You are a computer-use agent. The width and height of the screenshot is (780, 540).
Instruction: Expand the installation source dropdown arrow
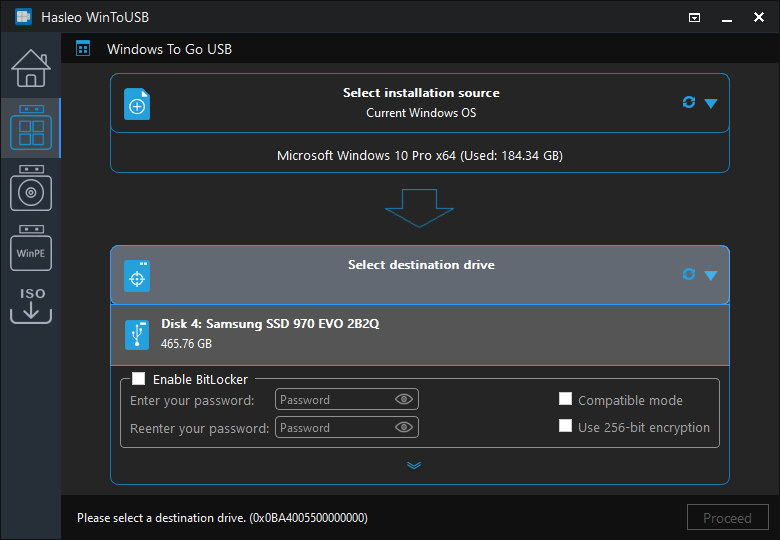(x=711, y=103)
